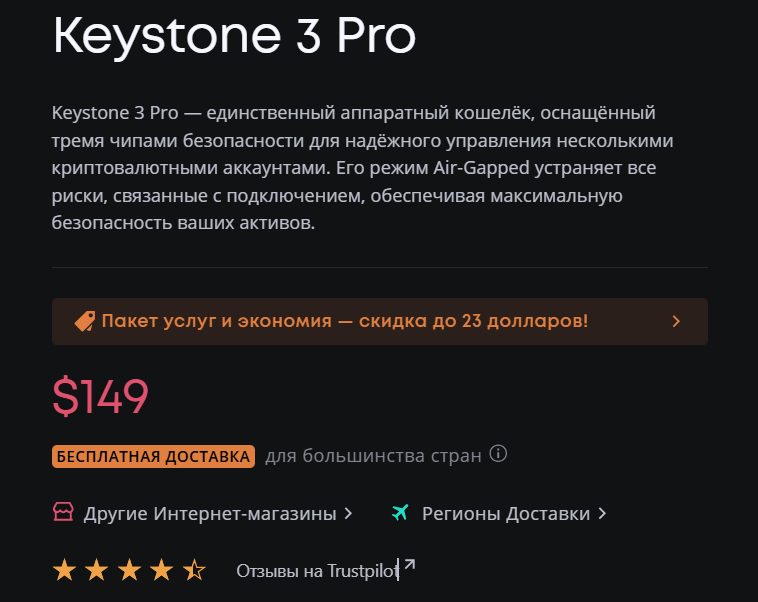Screen dimensions: 758x602
Task: Select the fourth rating star
Action: (x=161, y=570)
